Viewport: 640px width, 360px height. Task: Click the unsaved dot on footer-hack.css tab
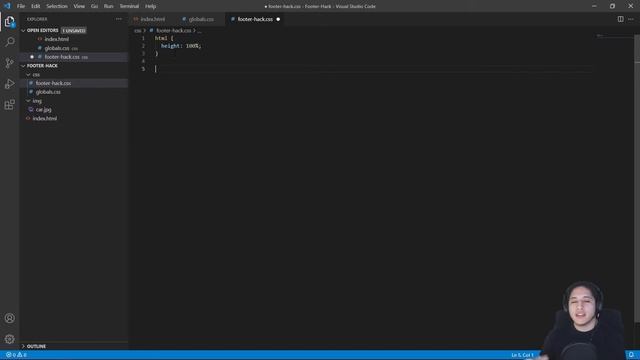click(x=278, y=19)
